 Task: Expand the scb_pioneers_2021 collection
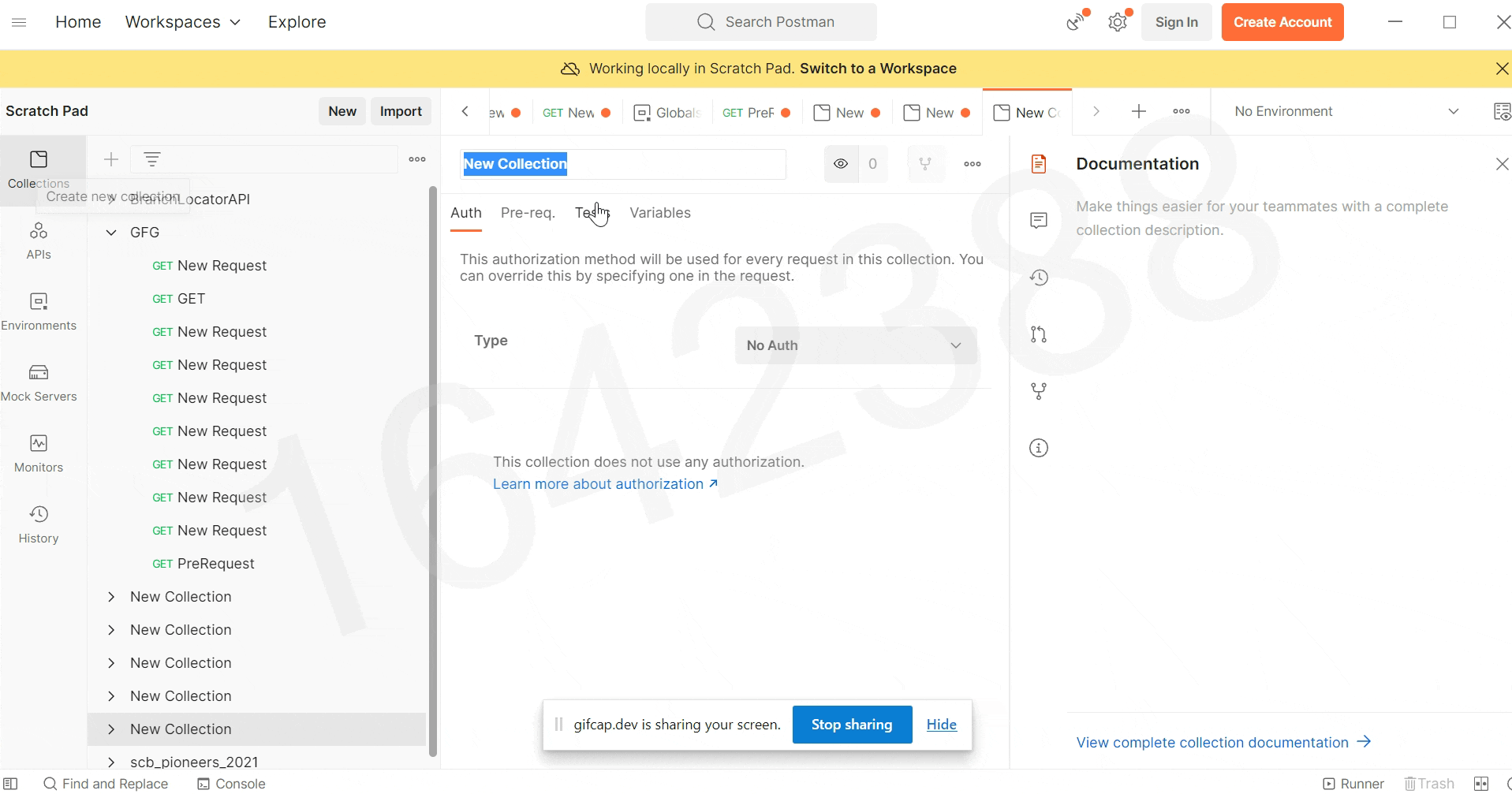pos(111,762)
